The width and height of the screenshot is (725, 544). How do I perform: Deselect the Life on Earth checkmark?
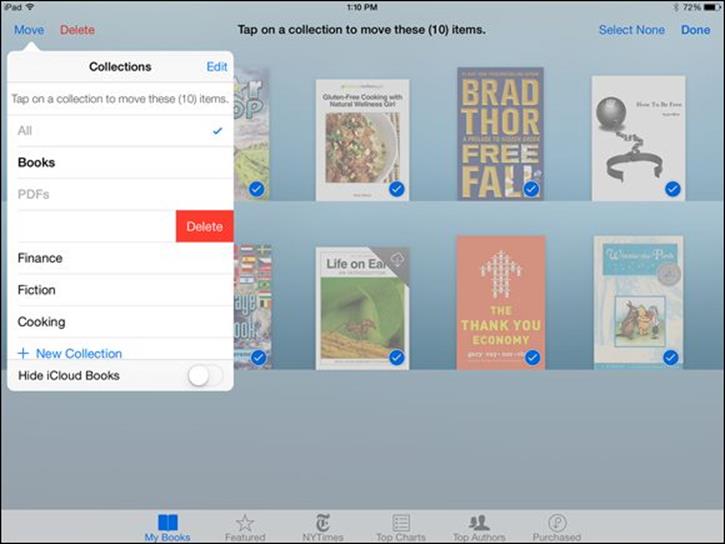(x=396, y=357)
